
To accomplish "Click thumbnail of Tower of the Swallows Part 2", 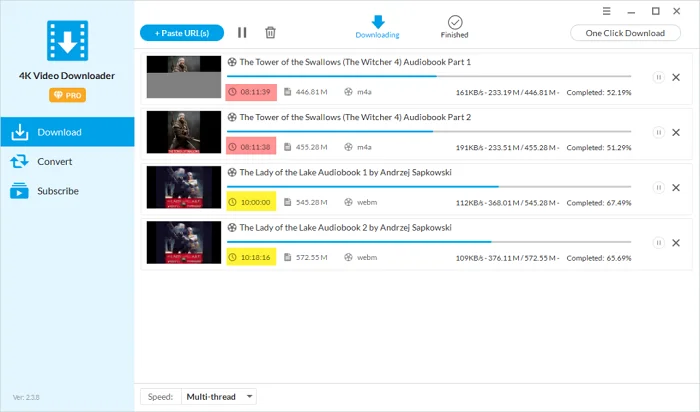I will click(x=183, y=132).
